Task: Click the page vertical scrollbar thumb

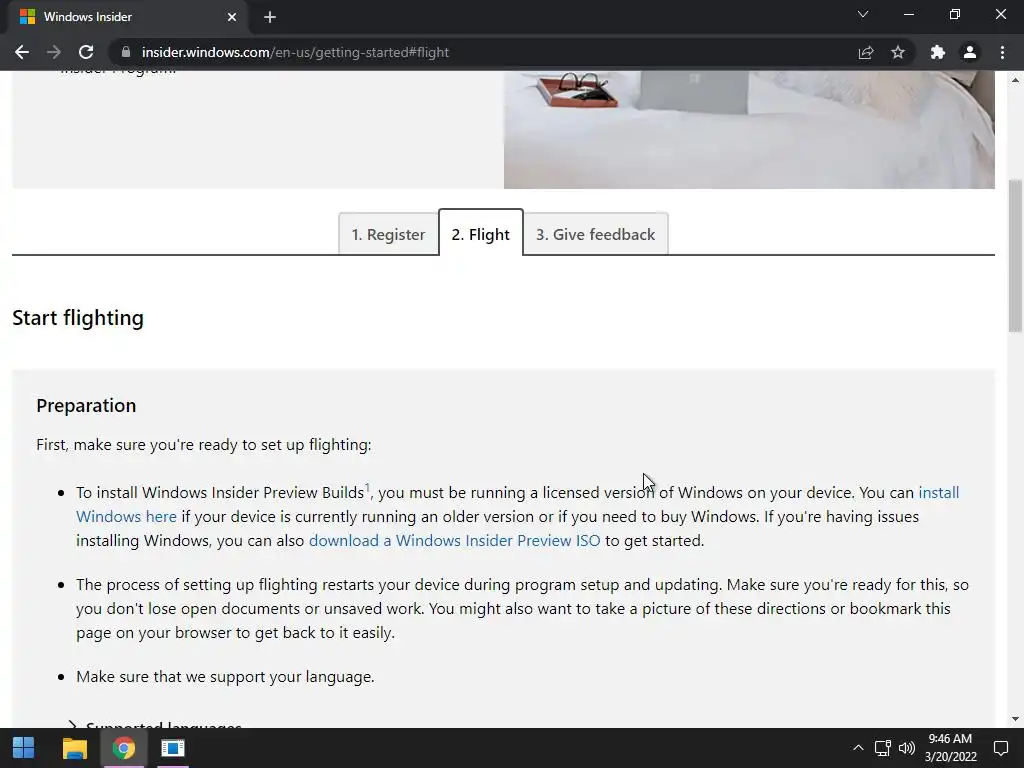Action: point(1015,255)
